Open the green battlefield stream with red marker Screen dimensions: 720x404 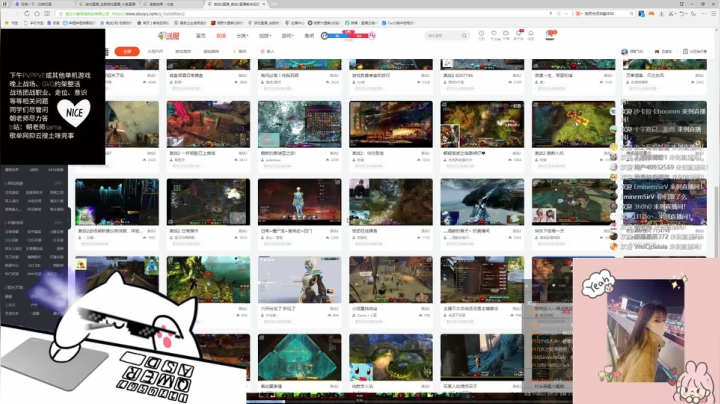click(x=573, y=124)
